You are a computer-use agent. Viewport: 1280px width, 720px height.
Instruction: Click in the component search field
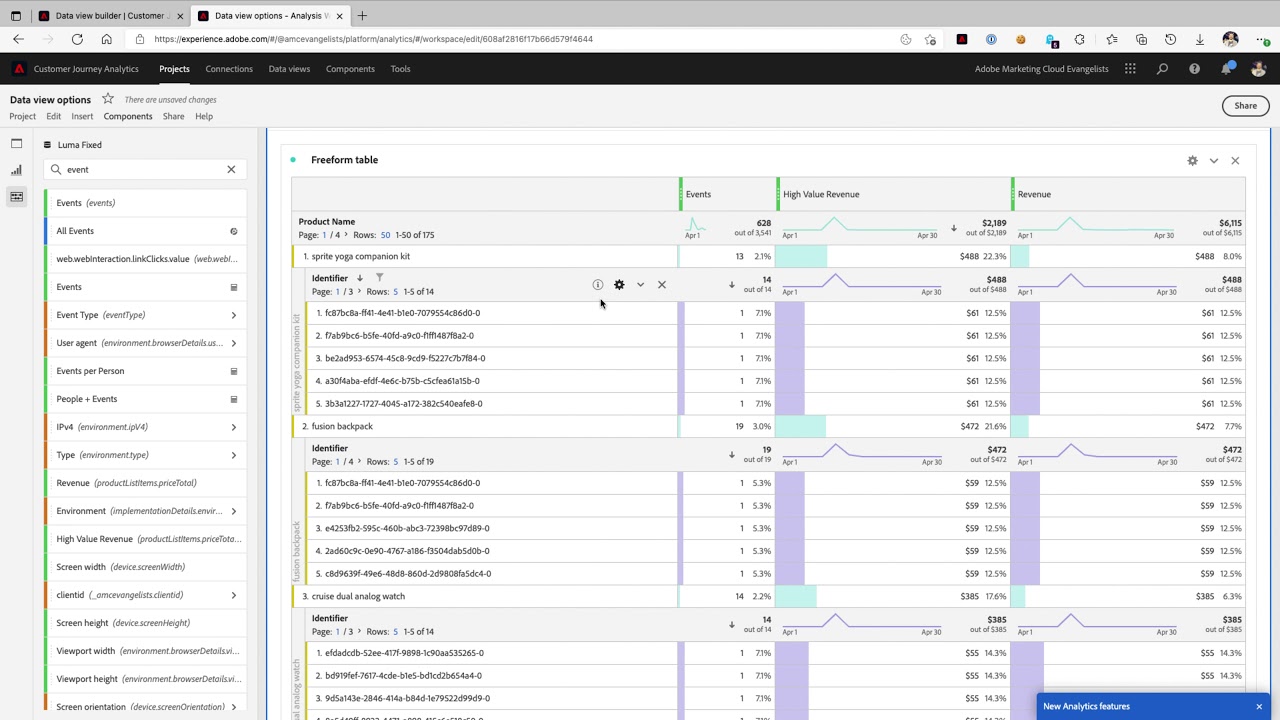(145, 169)
